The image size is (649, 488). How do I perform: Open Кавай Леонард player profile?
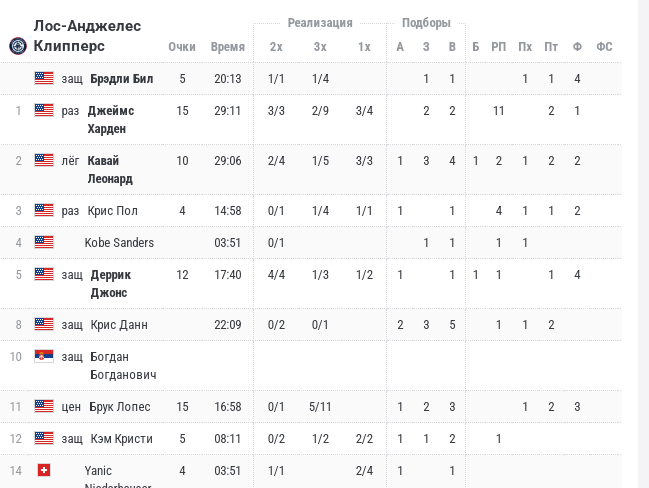pyautogui.click(x=110, y=169)
